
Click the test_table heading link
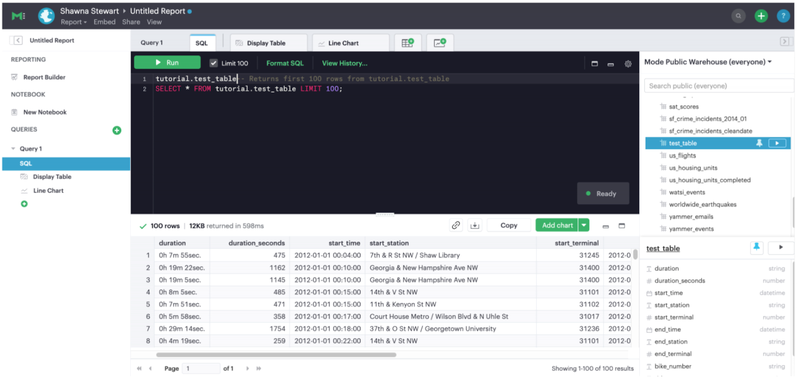coord(663,249)
